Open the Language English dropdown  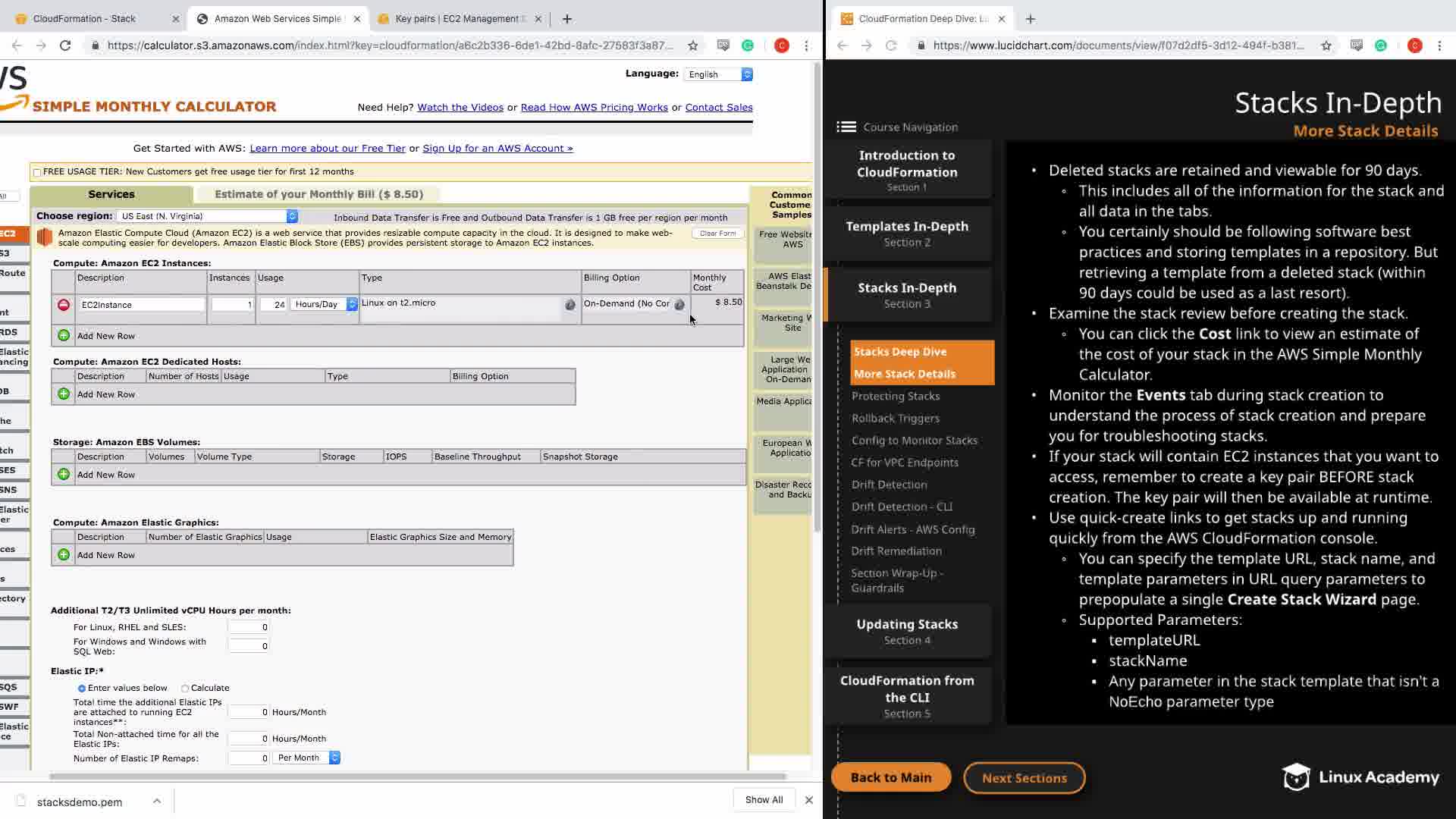coord(718,74)
